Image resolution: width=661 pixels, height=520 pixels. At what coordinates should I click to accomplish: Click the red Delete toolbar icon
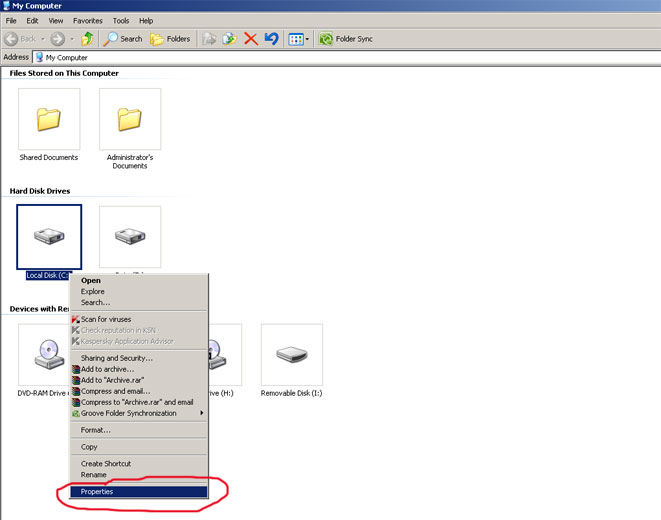pos(251,39)
